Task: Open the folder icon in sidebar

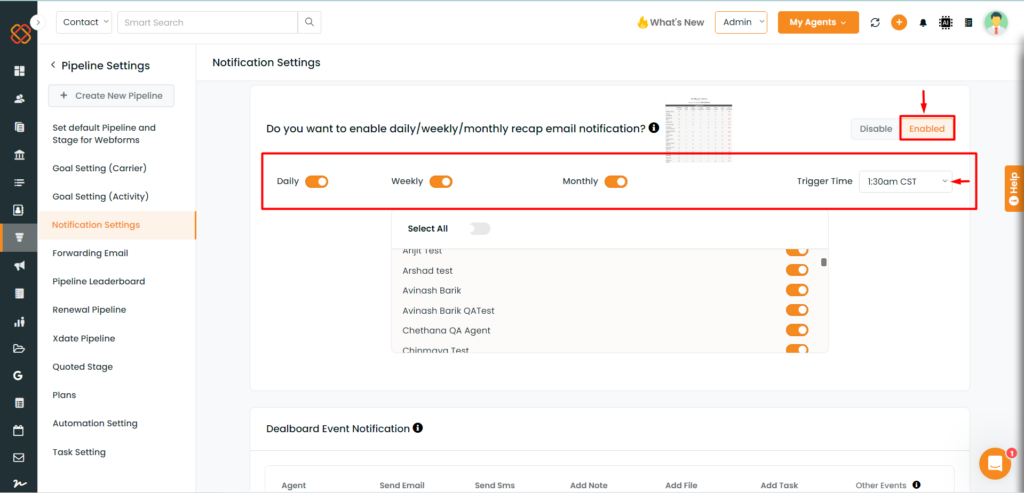Action: click(x=19, y=348)
